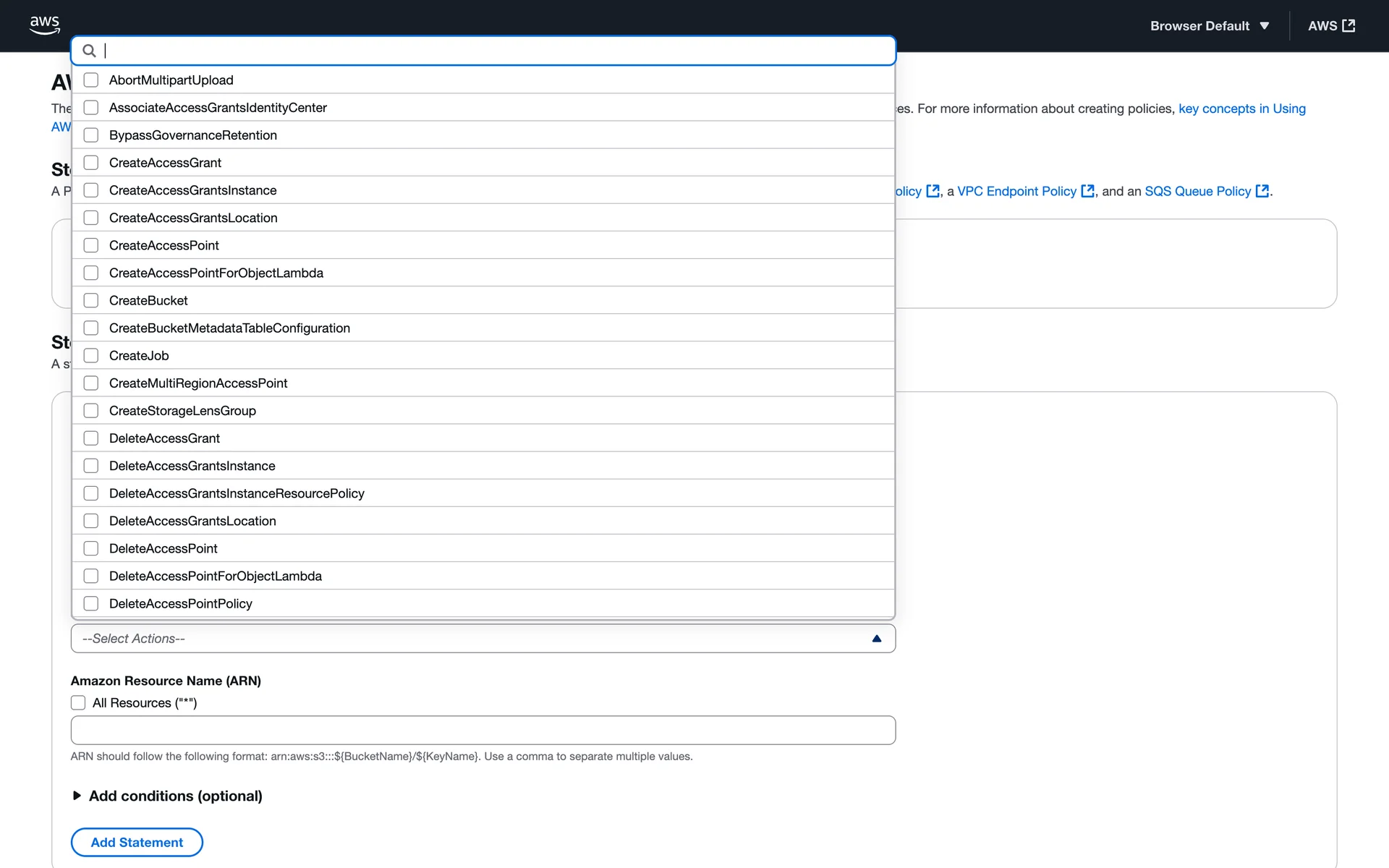Viewport: 1389px width, 868px height.
Task: Open the VPC Endpoint Policy link
Action: pyautogui.click(x=1016, y=191)
